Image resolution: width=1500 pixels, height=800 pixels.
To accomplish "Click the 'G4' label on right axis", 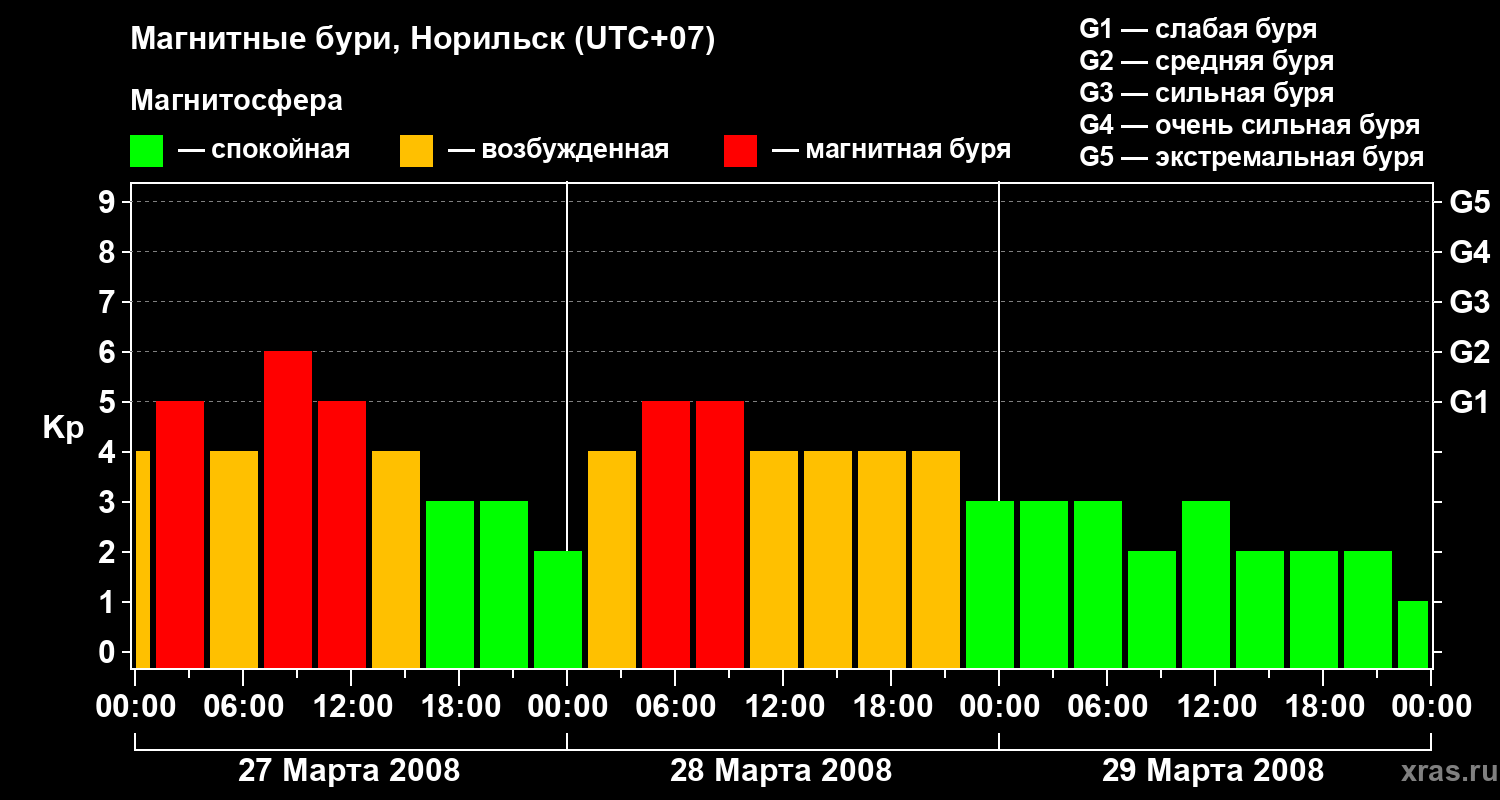I will click(1469, 252).
